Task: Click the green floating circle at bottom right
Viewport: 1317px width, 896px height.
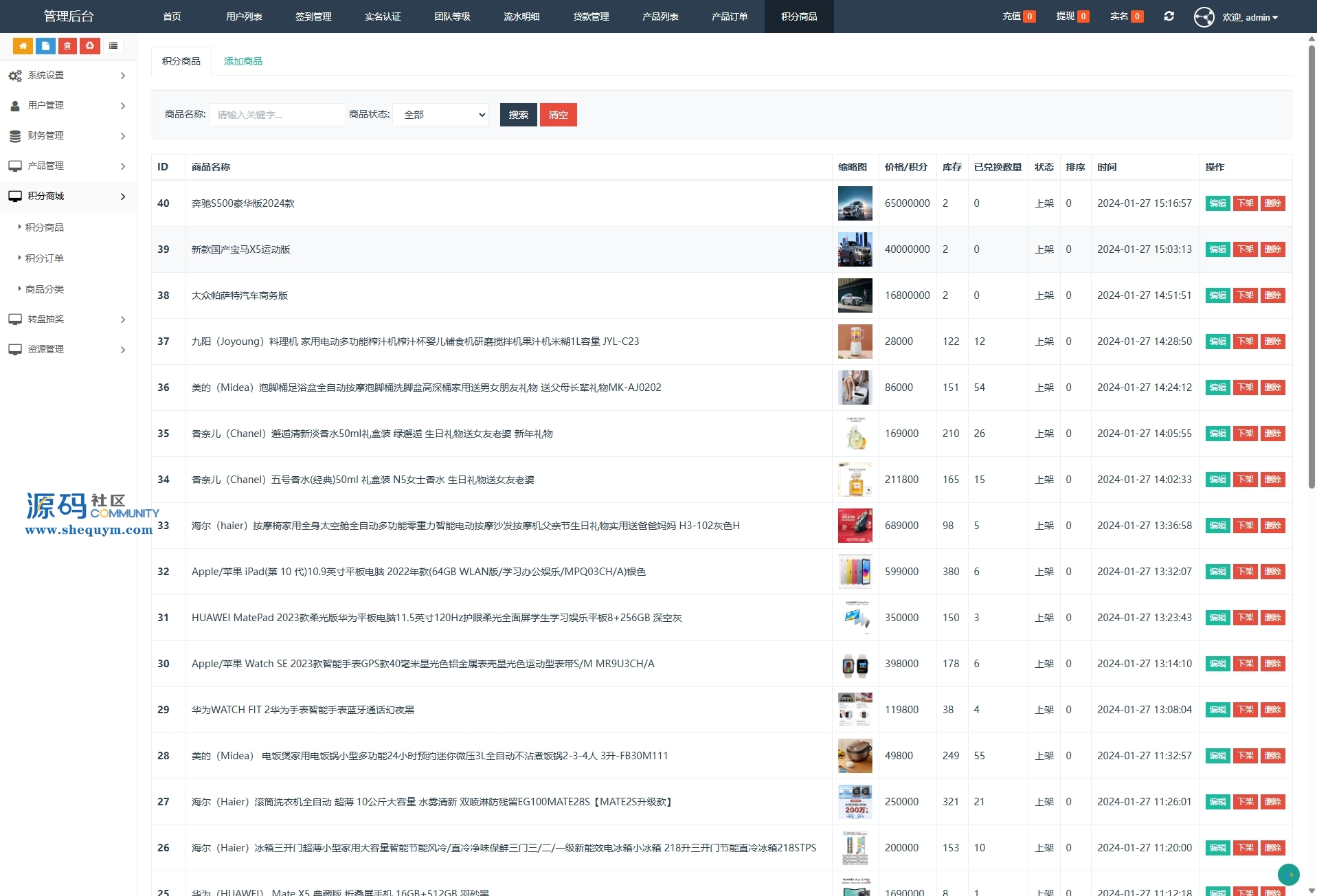Action: click(1288, 874)
